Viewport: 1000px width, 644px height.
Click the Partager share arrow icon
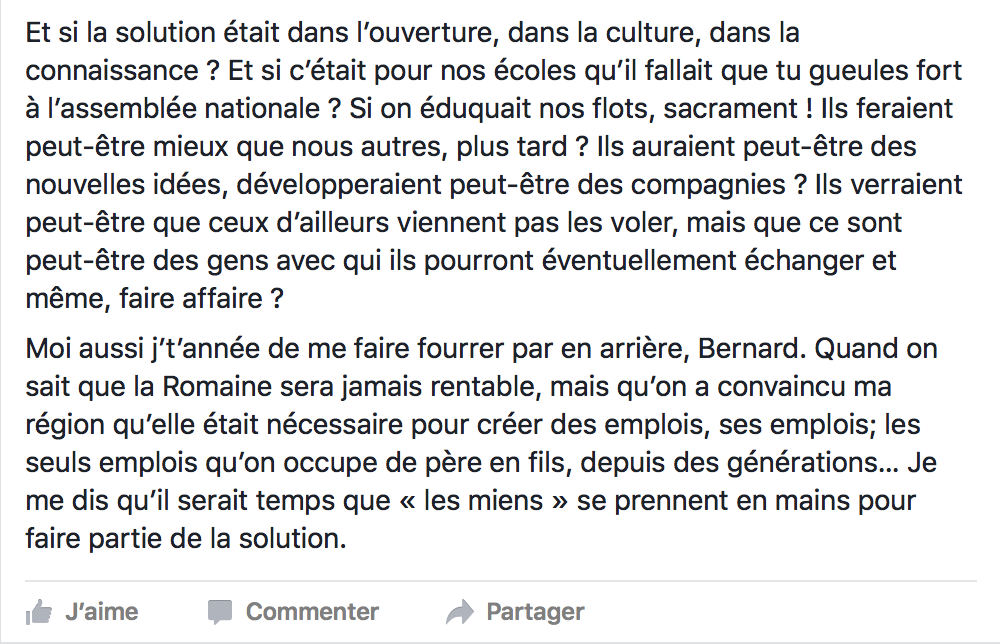pos(460,613)
